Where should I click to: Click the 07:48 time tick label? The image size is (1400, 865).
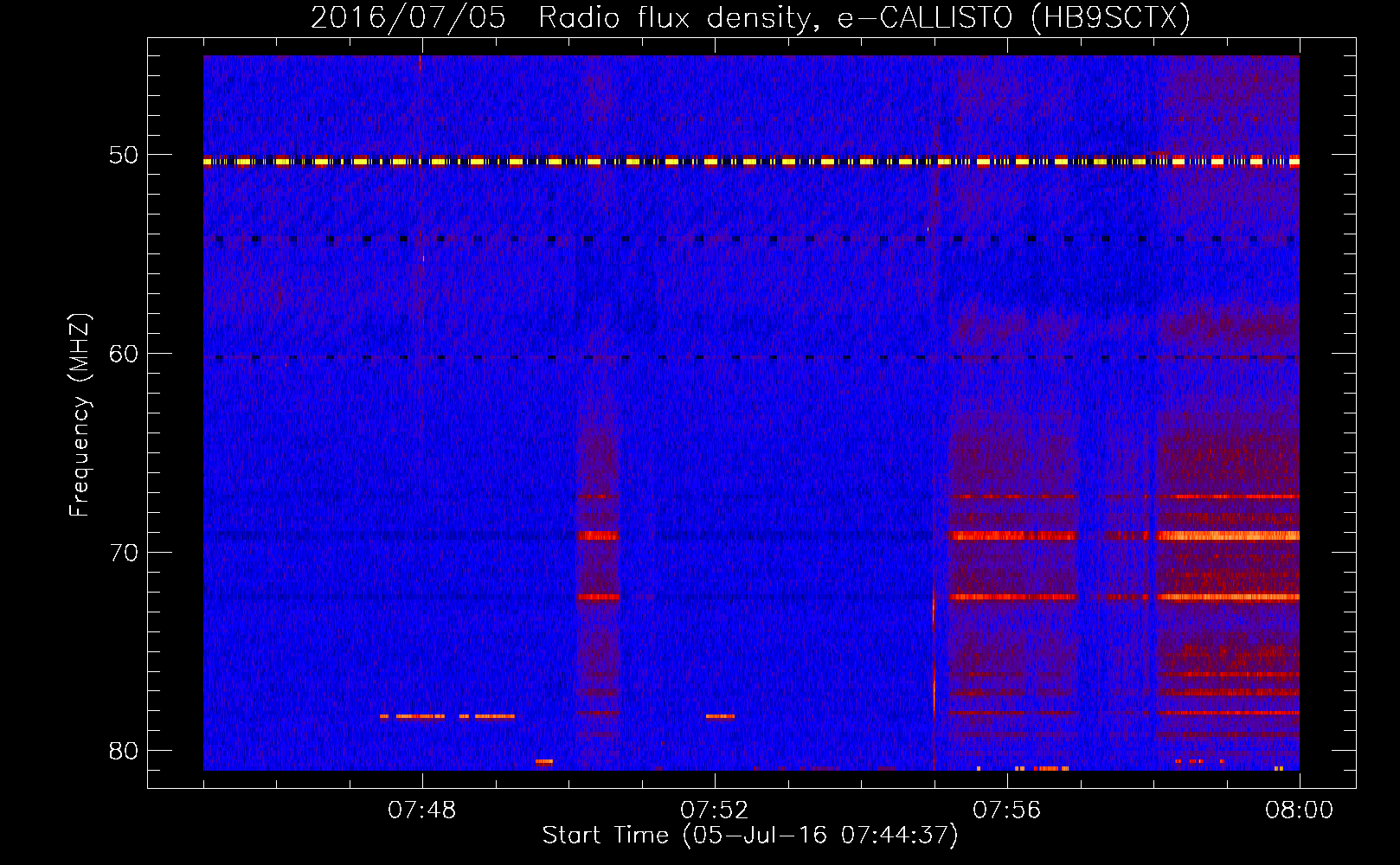[422, 811]
